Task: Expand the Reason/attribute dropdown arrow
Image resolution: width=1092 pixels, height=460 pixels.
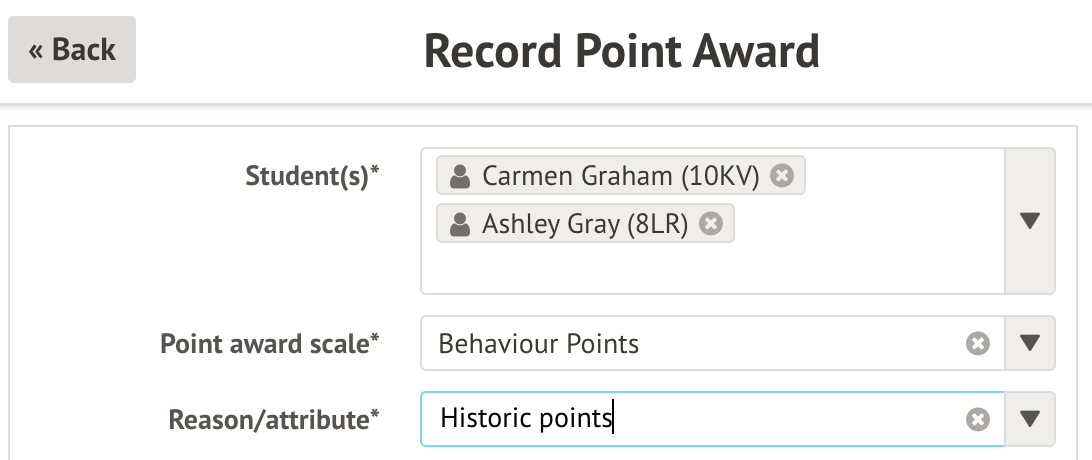Action: tap(1030, 419)
